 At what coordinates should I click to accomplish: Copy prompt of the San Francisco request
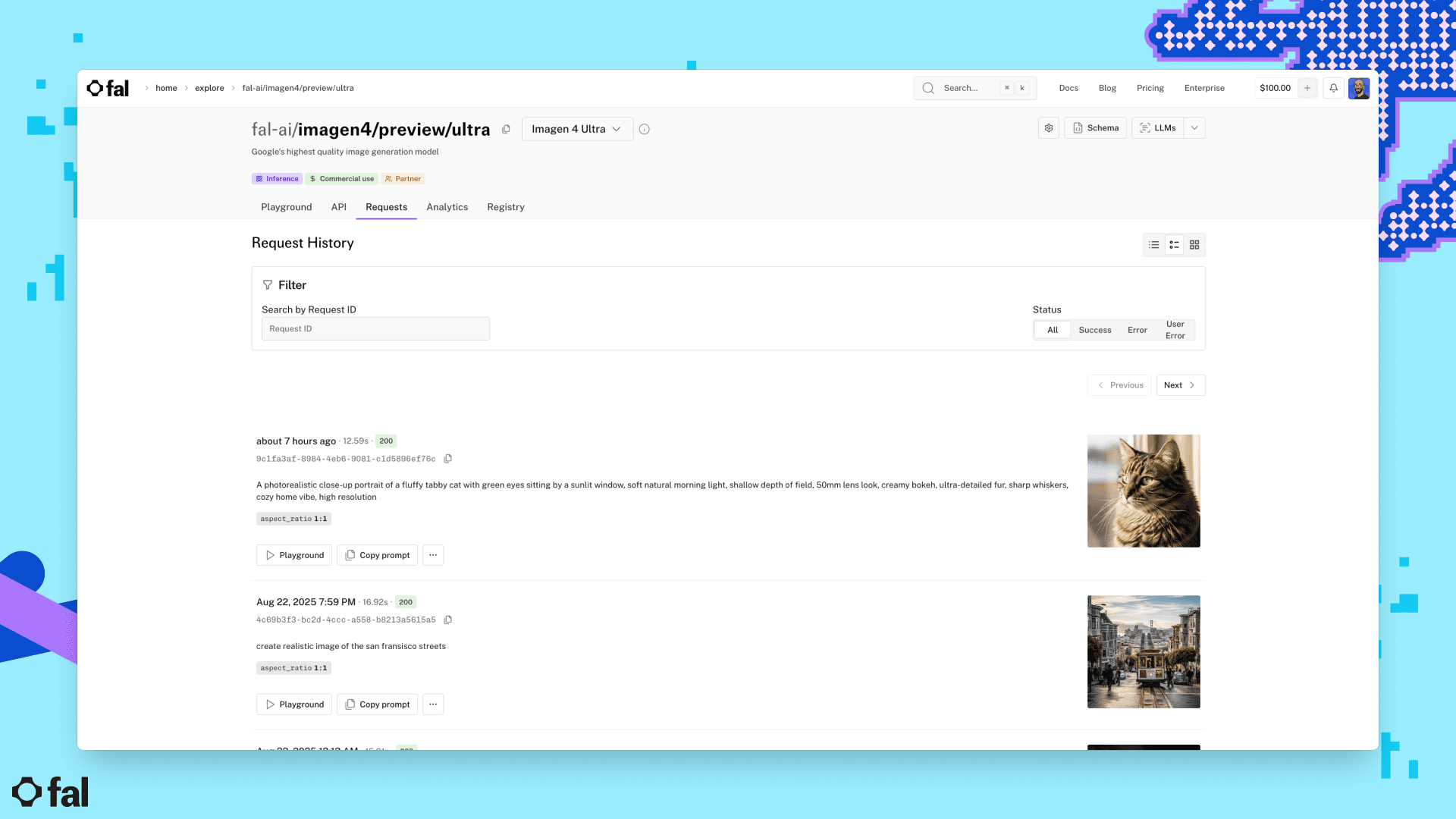(x=378, y=704)
